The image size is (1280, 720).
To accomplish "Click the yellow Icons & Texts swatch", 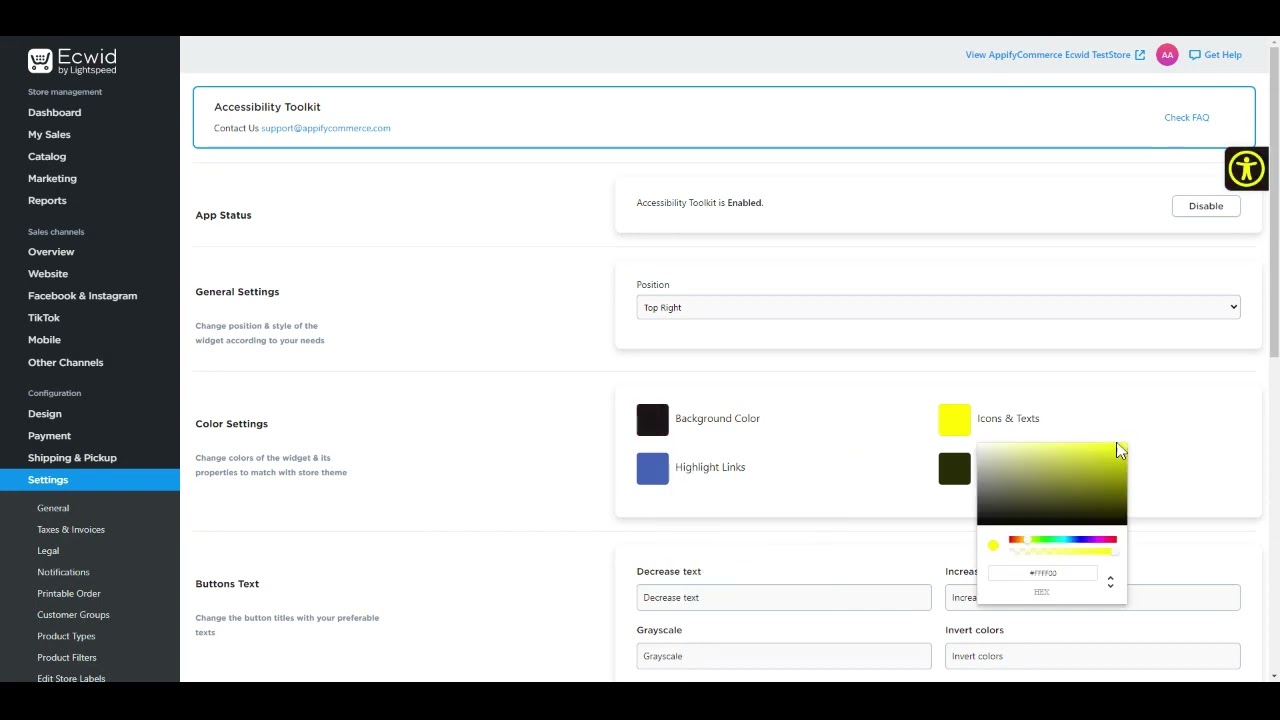I will [x=954, y=420].
